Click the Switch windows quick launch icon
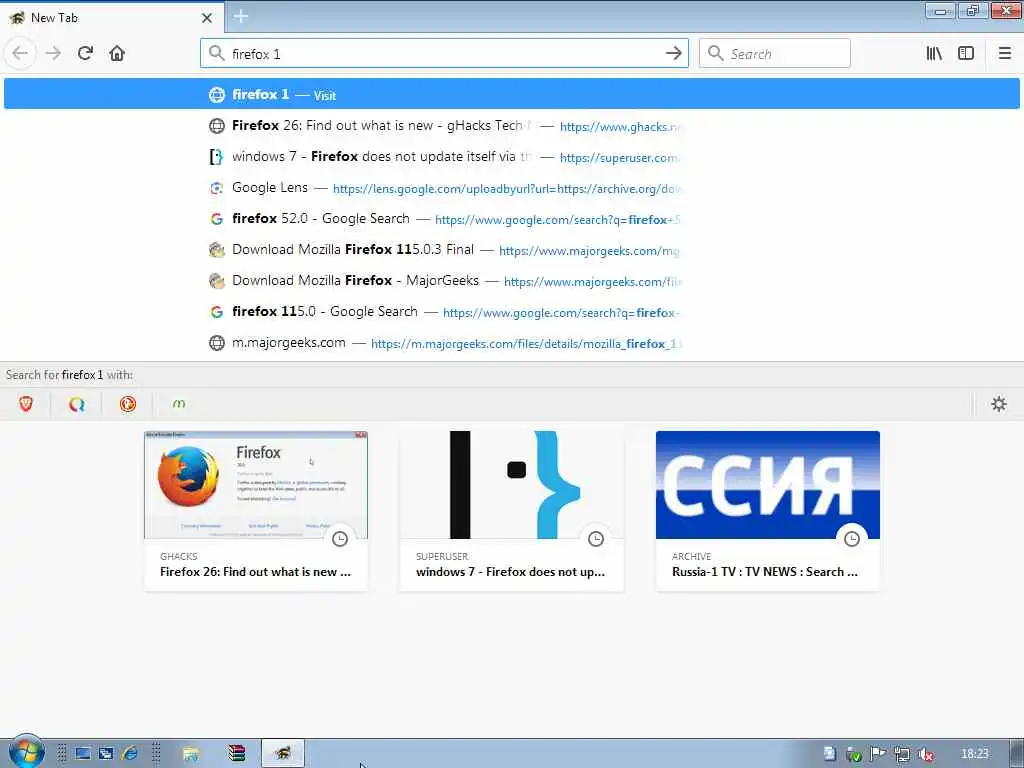Screen dimensions: 1024x768 coord(106,754)
